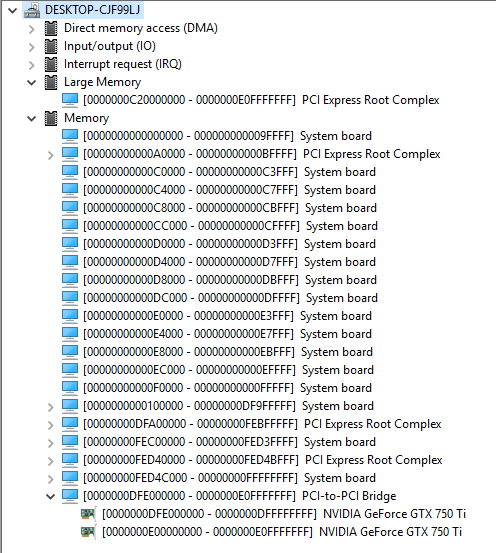Click the Large Memory chip icon
Screen dimensions: 496x553
click(x=51, y=82)
